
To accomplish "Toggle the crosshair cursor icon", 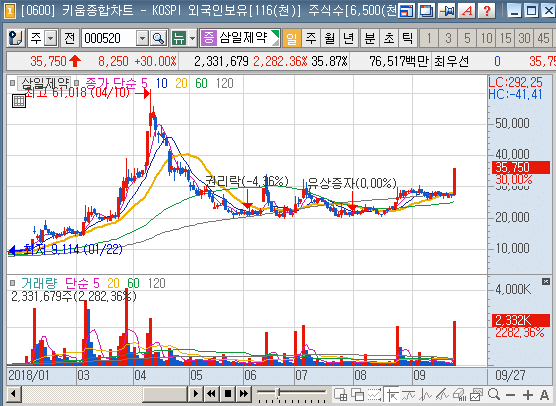I will pos(392,394).
